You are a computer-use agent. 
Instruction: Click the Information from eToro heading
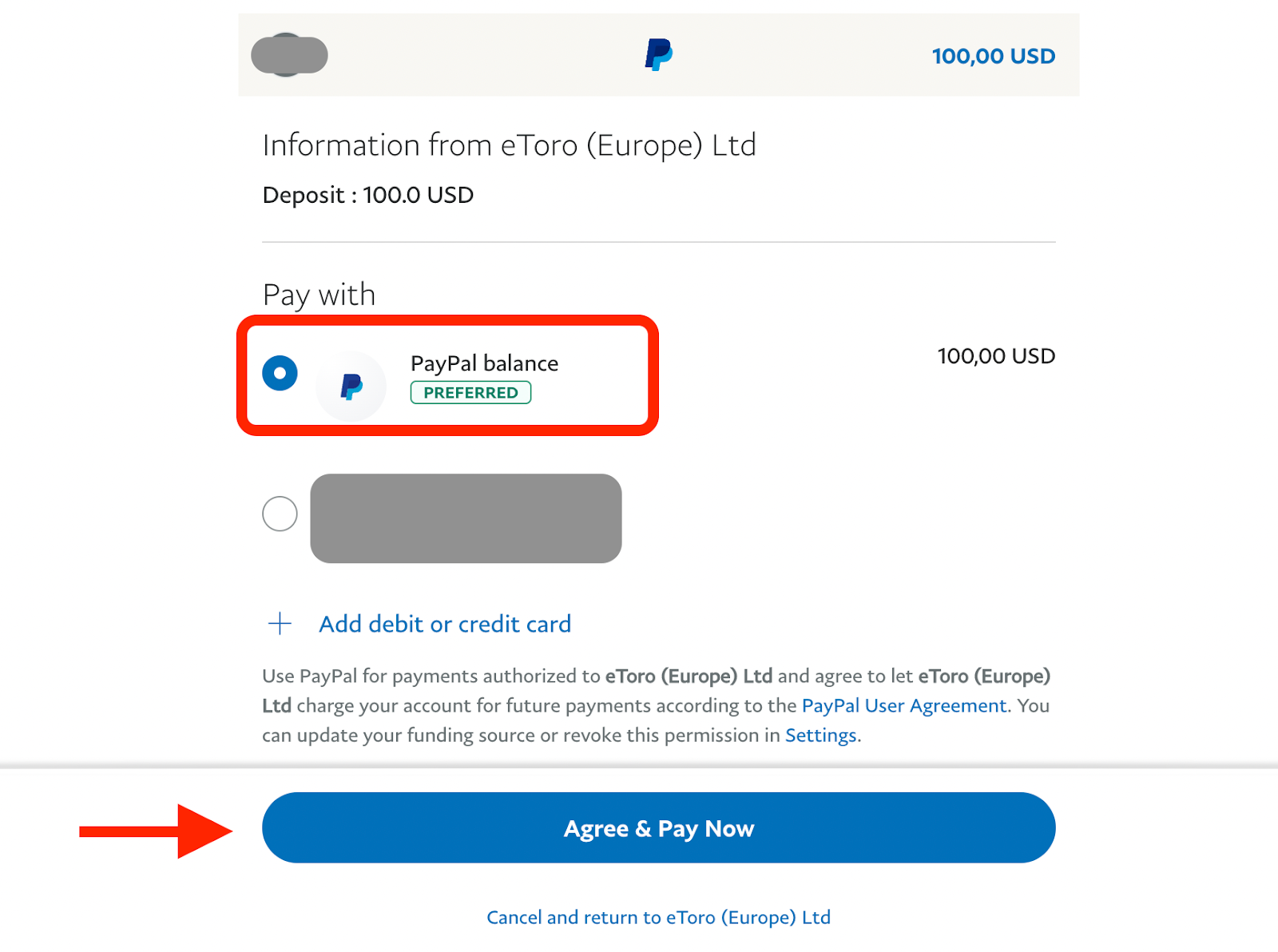(x=509, y=145)
